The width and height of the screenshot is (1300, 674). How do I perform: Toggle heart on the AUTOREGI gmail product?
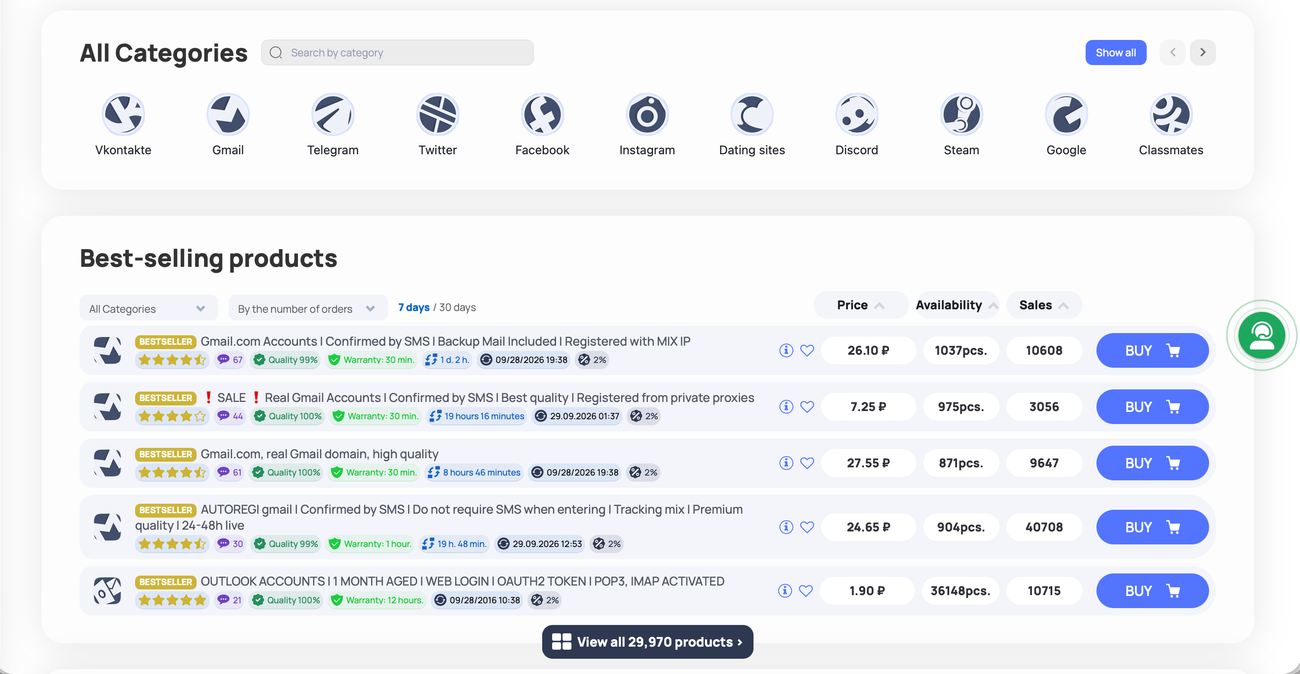[807, 527]
